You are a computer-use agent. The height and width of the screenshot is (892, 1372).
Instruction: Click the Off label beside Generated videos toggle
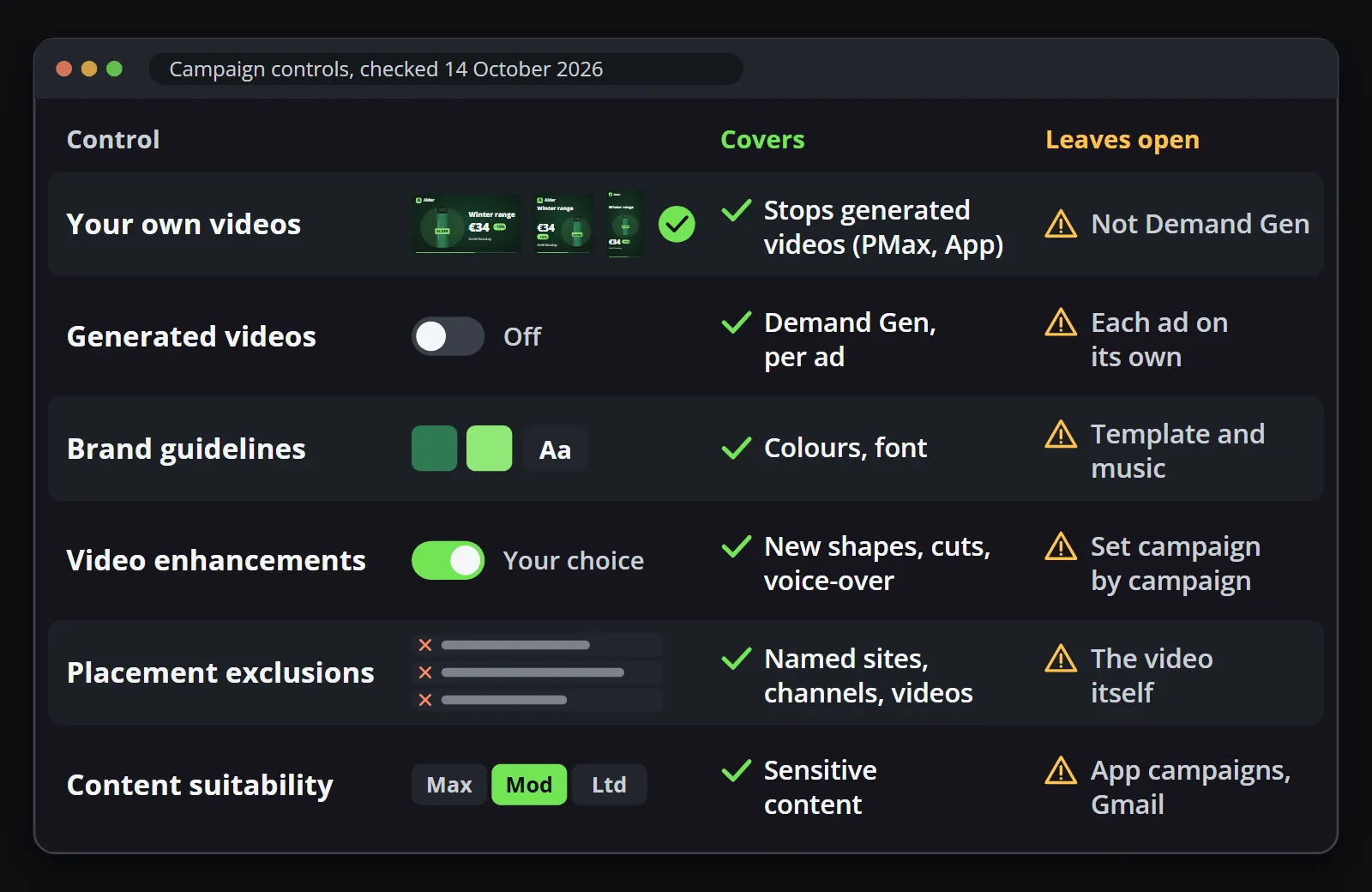tap(522, 336)
